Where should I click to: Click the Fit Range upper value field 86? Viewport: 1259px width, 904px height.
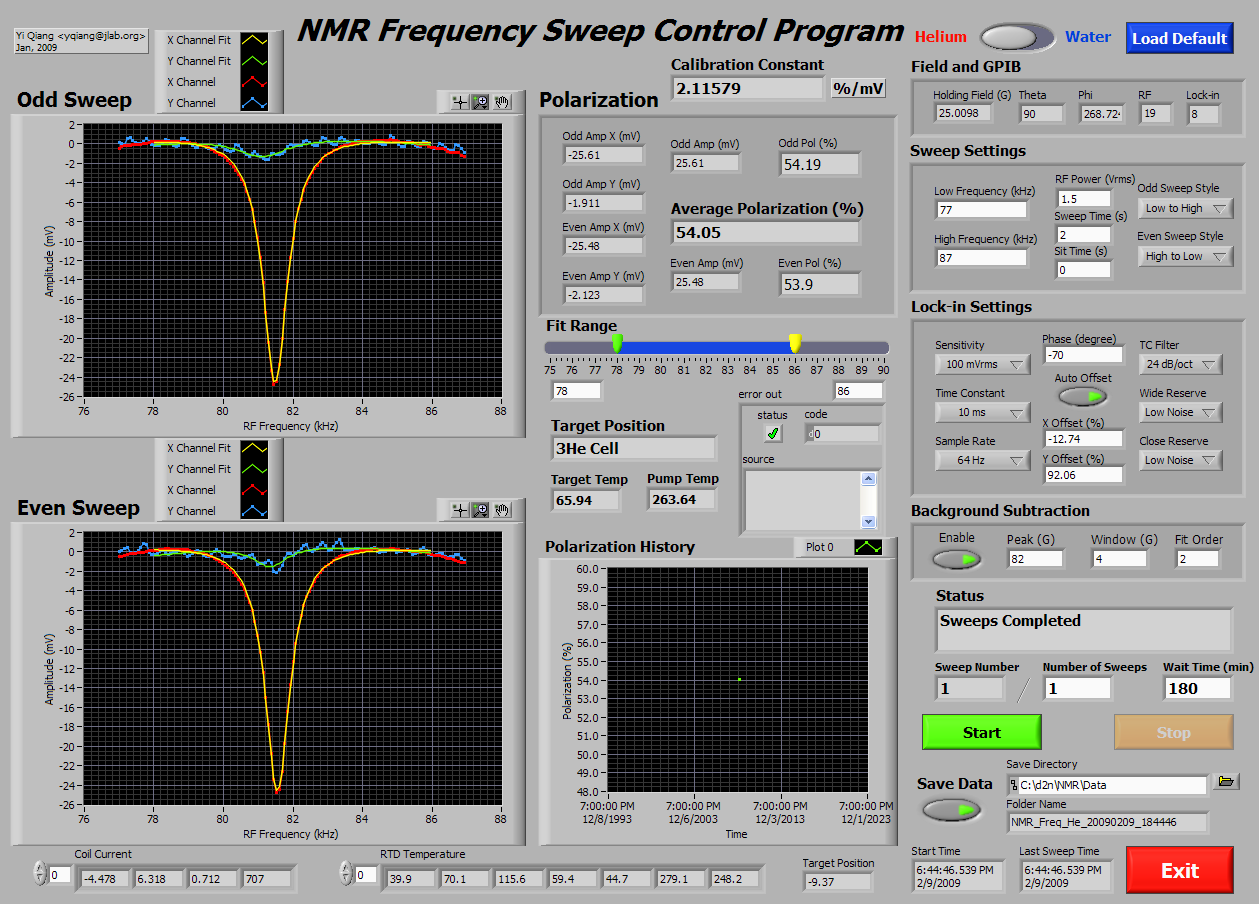click(859, 390)
